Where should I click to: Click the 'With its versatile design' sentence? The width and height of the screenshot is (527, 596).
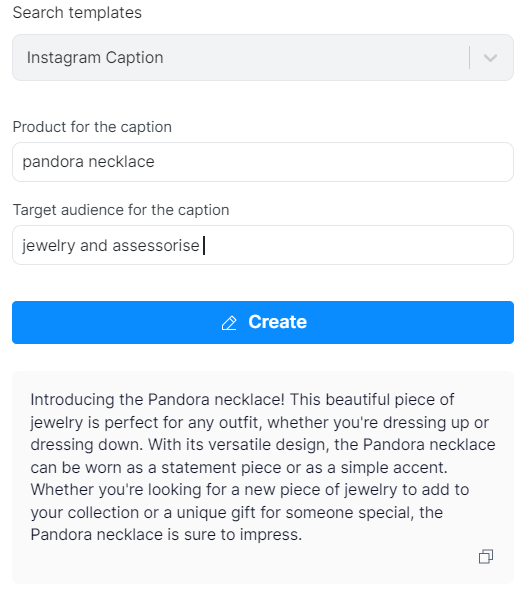click(x=238, y=445)
